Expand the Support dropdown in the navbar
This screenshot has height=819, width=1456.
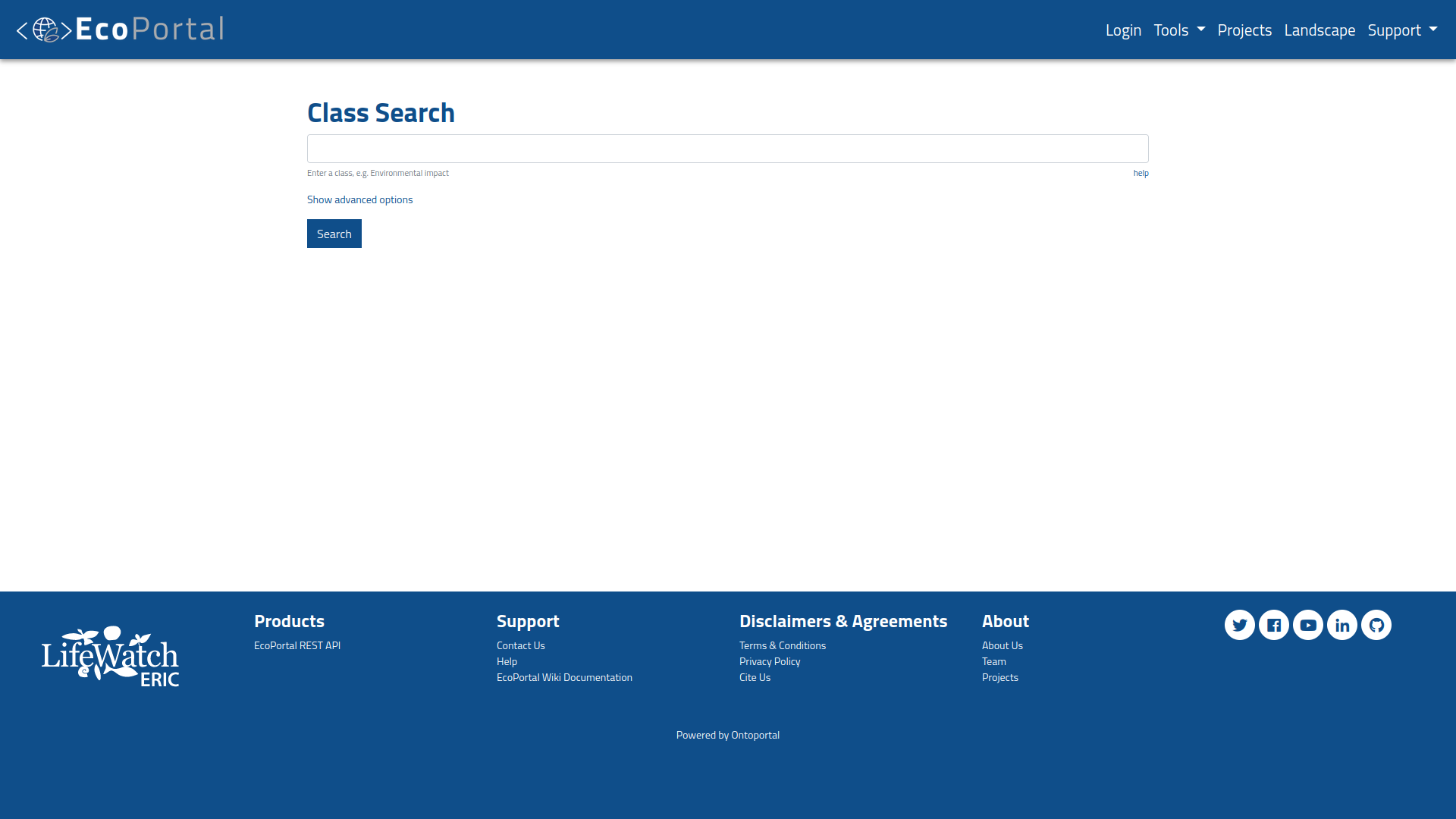click(x=1402, y=30)
